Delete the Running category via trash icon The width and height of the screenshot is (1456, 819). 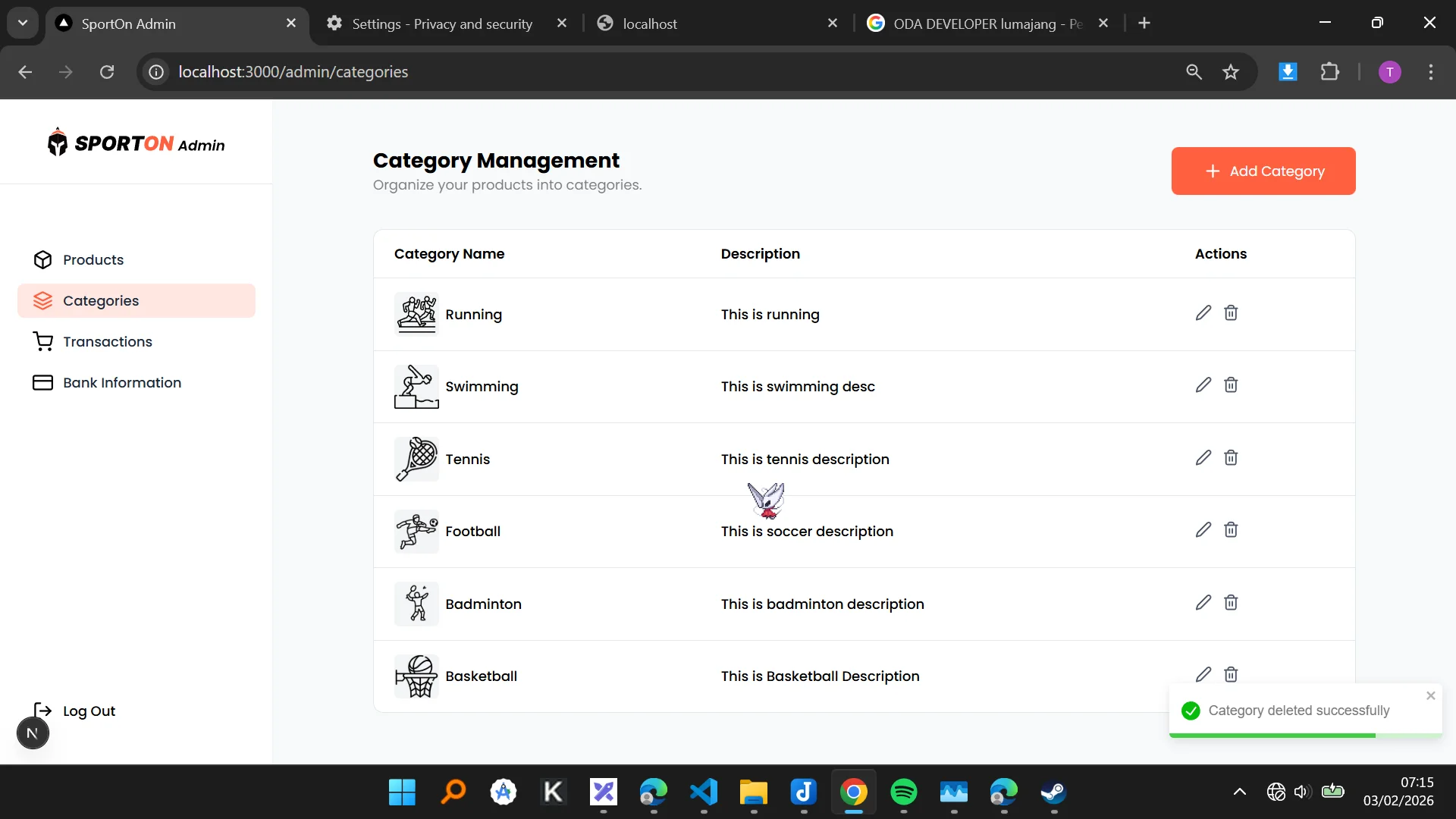(x=1231, y=313)
